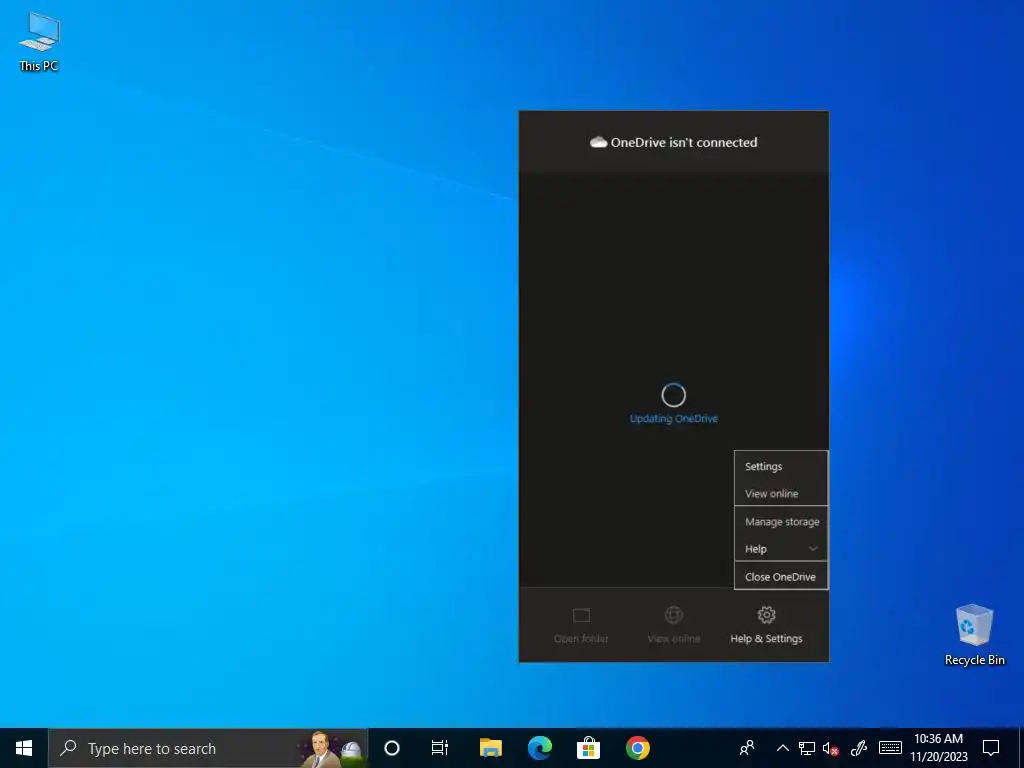Open Manage storage menu entry

[781, 522]
